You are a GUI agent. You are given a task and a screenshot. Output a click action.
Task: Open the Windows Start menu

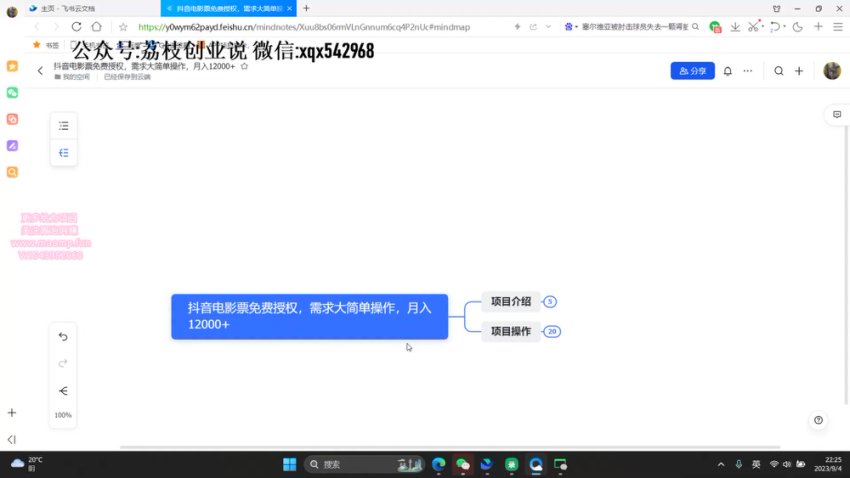(x=289, y=464)
